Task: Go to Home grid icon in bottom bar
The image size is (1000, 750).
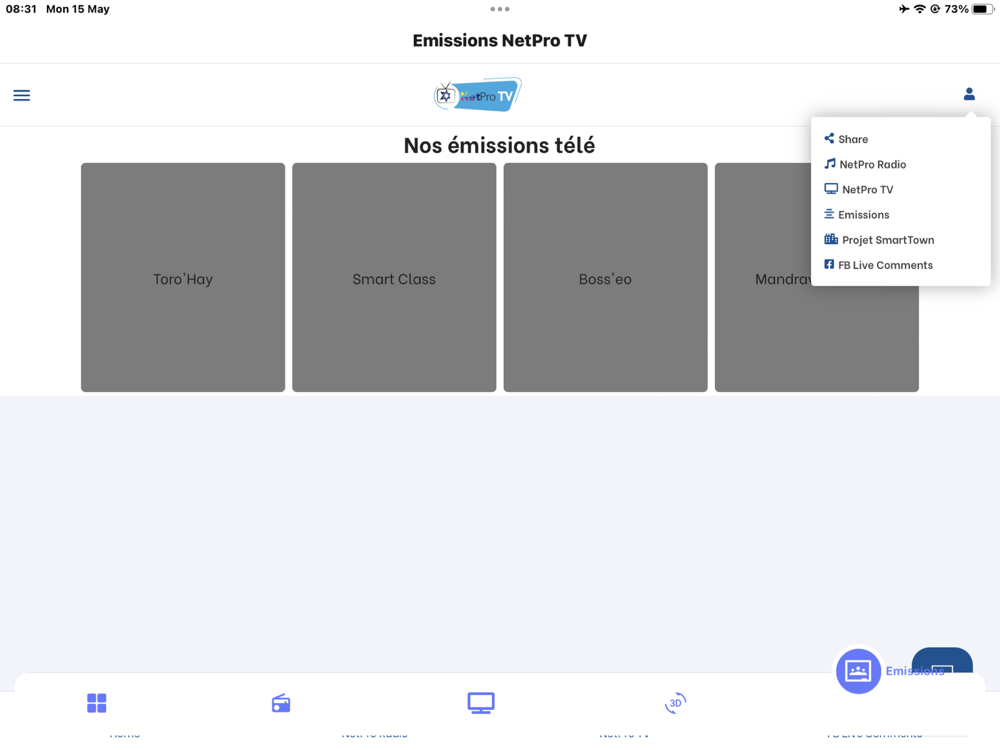Action: [97, 703]
